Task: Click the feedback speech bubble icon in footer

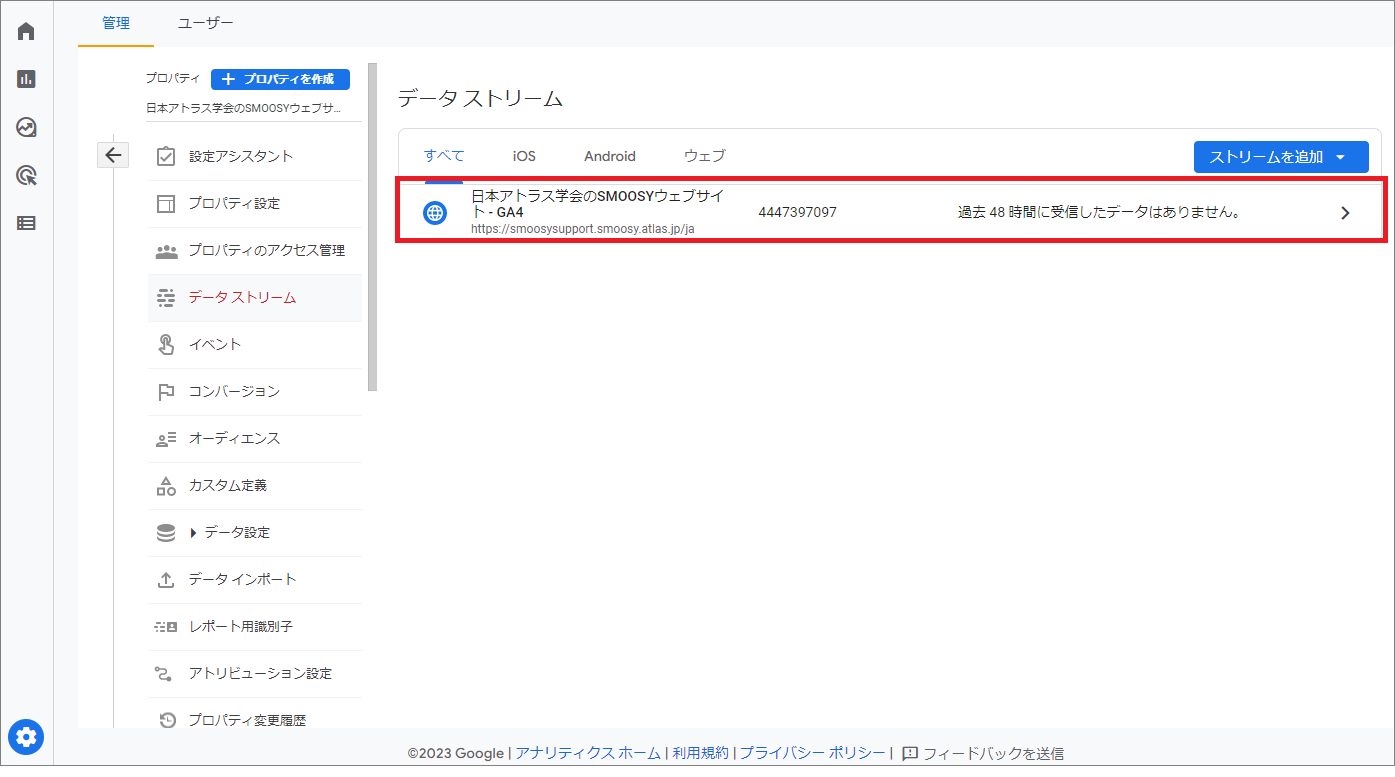Action: click(910, 753)
